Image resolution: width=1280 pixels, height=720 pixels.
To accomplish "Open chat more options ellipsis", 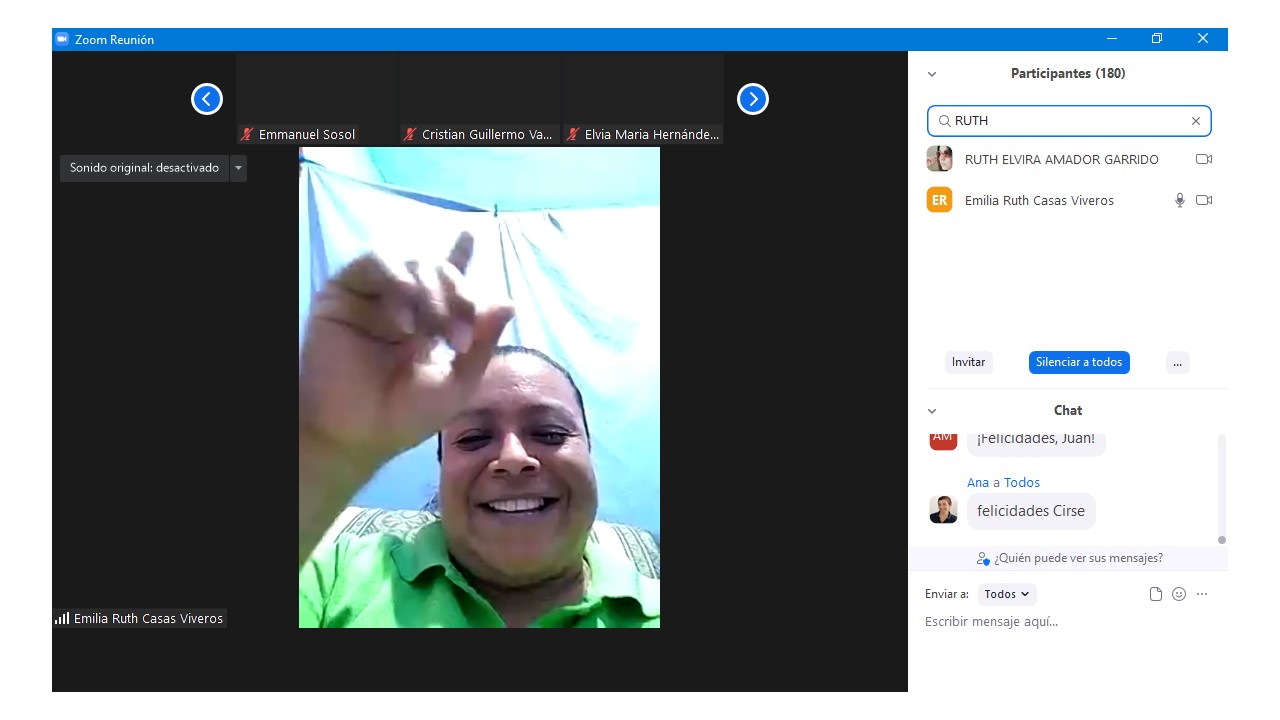I will click(1202, 594).
